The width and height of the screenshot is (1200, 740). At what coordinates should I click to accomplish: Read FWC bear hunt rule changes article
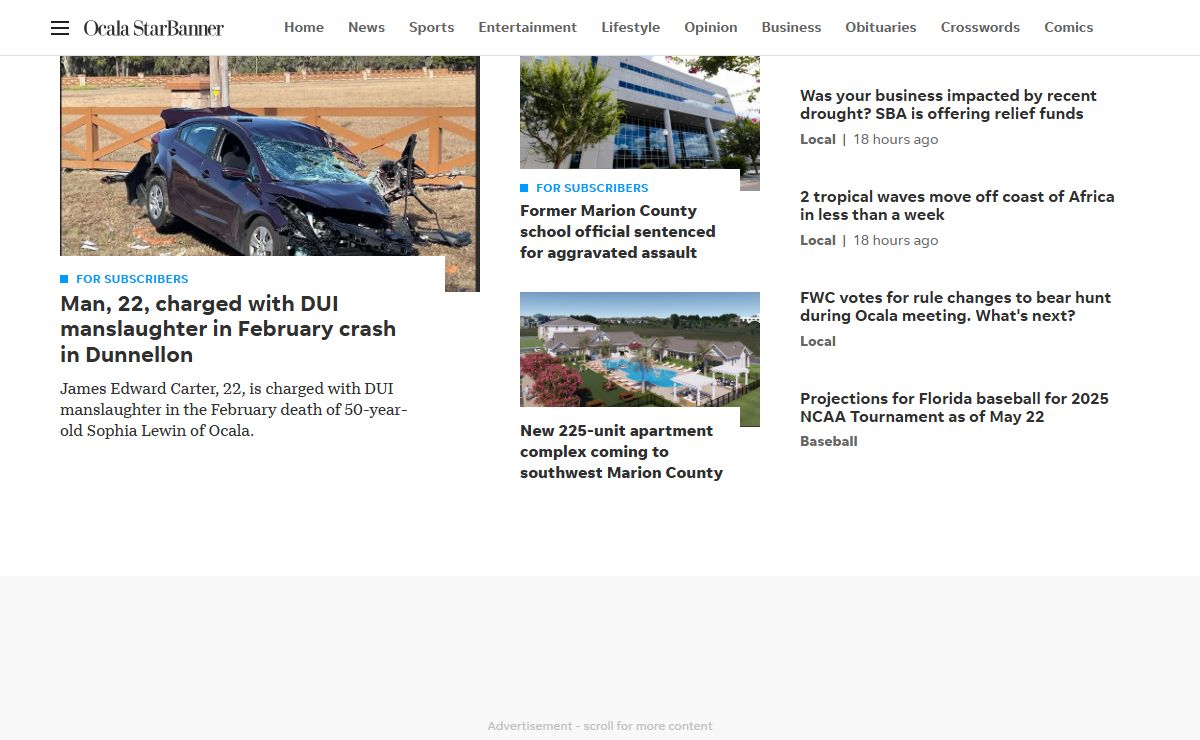(955, 307)
